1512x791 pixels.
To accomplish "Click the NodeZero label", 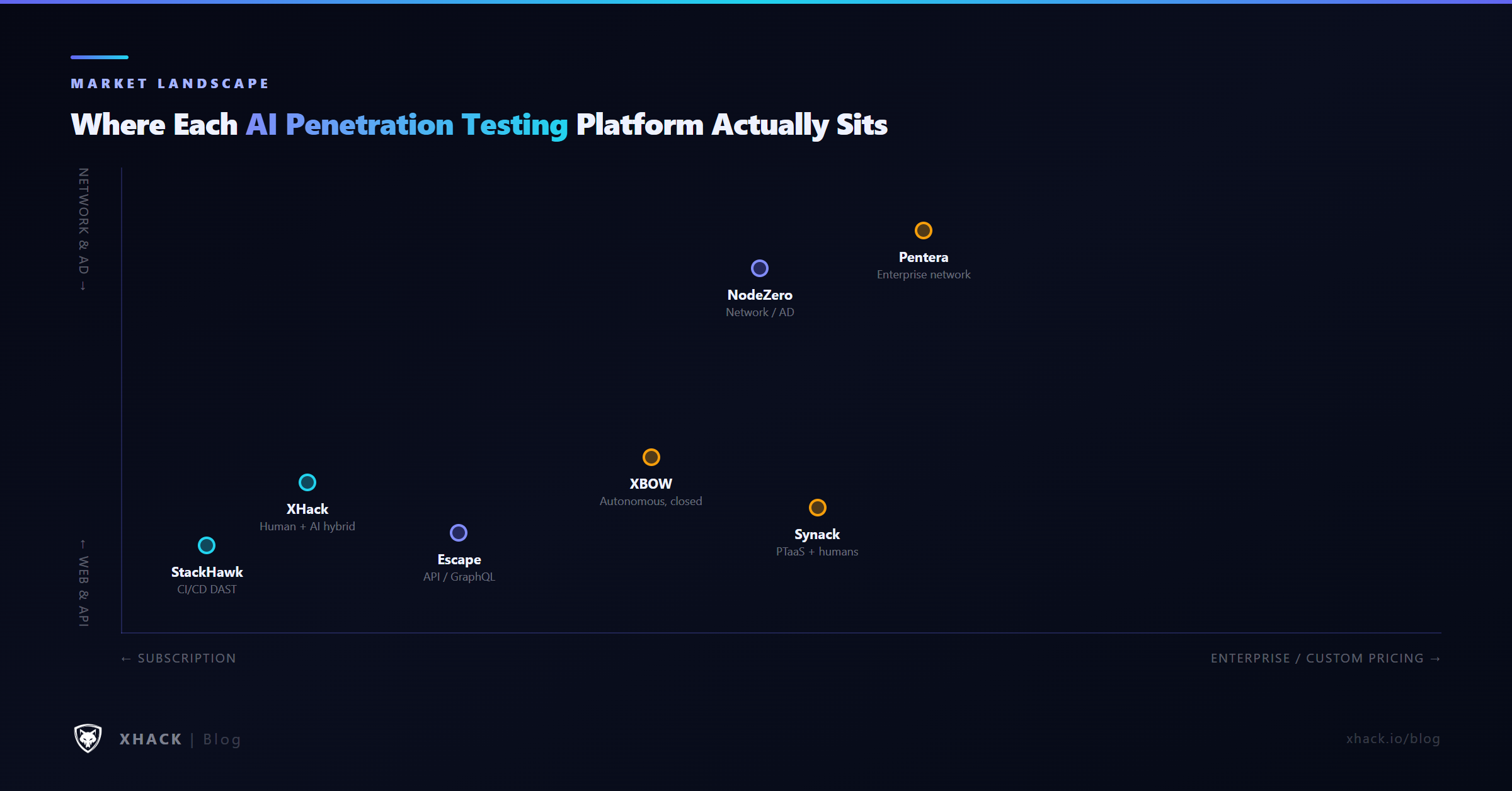I will (760, 295).
